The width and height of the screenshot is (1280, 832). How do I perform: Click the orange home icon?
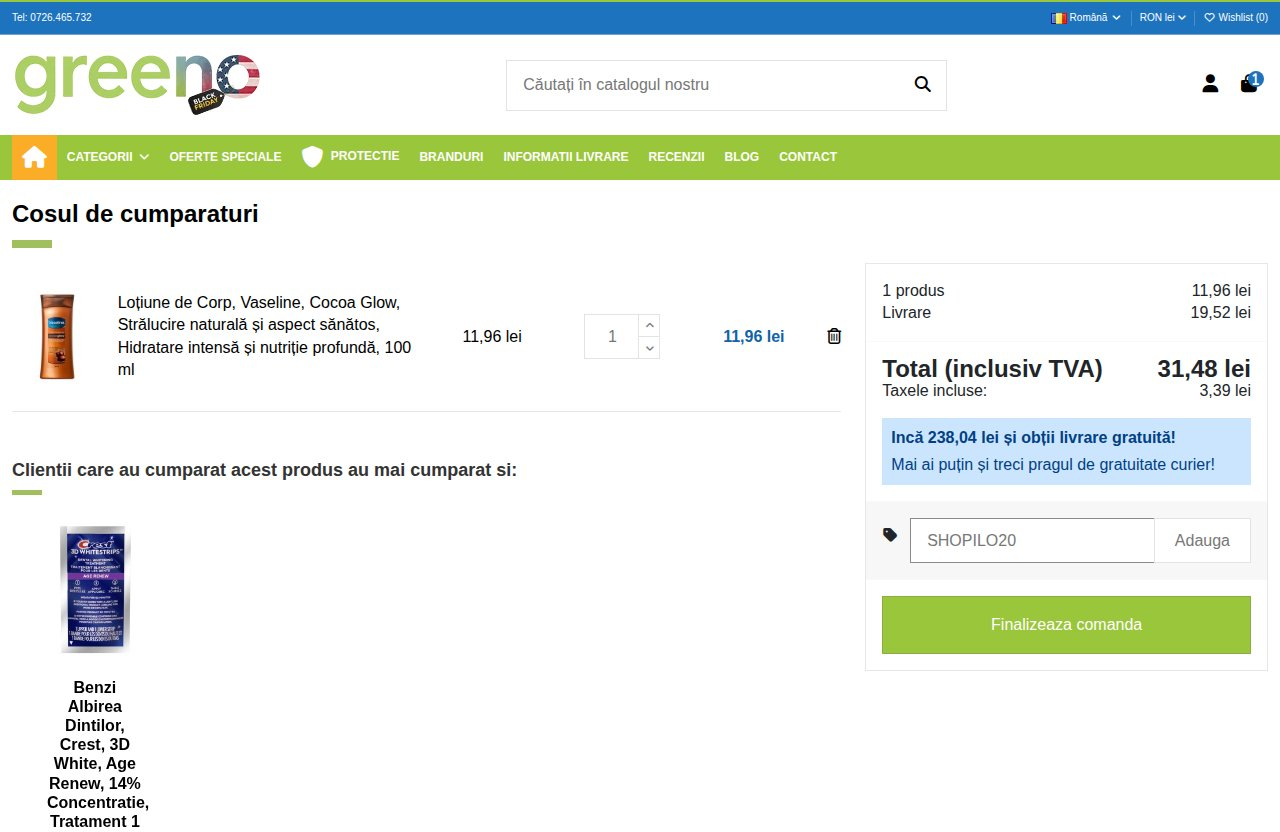click(34, 157)
